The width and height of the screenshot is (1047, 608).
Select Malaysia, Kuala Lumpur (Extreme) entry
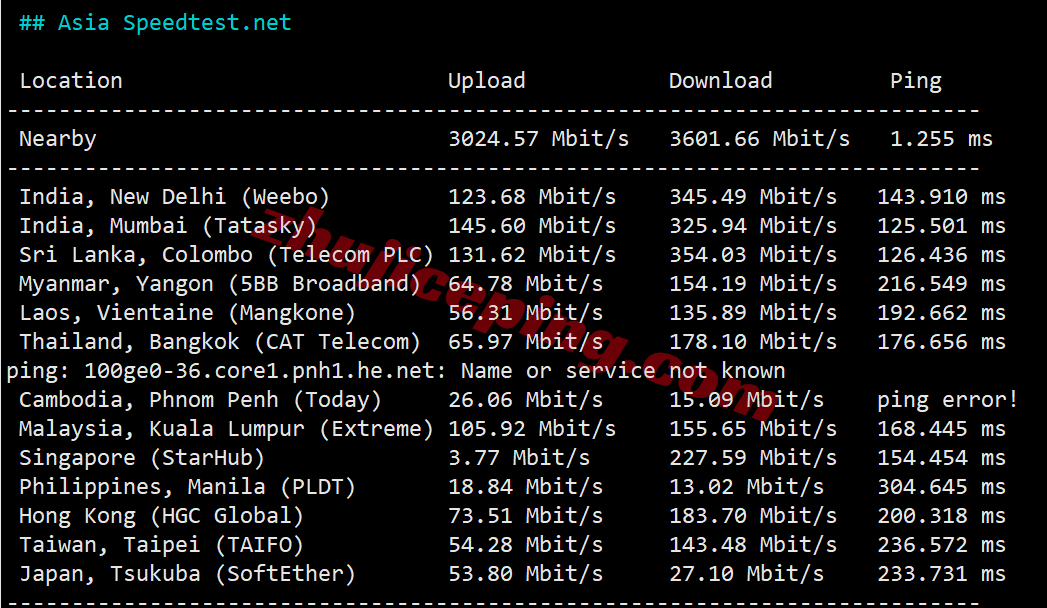226,429
